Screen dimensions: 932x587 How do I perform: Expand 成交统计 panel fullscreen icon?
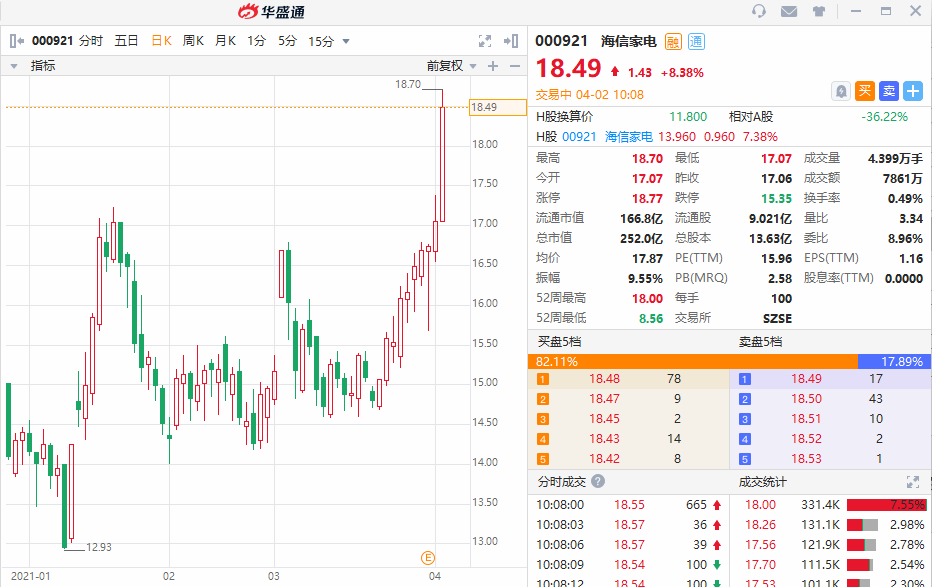(913, 481)
